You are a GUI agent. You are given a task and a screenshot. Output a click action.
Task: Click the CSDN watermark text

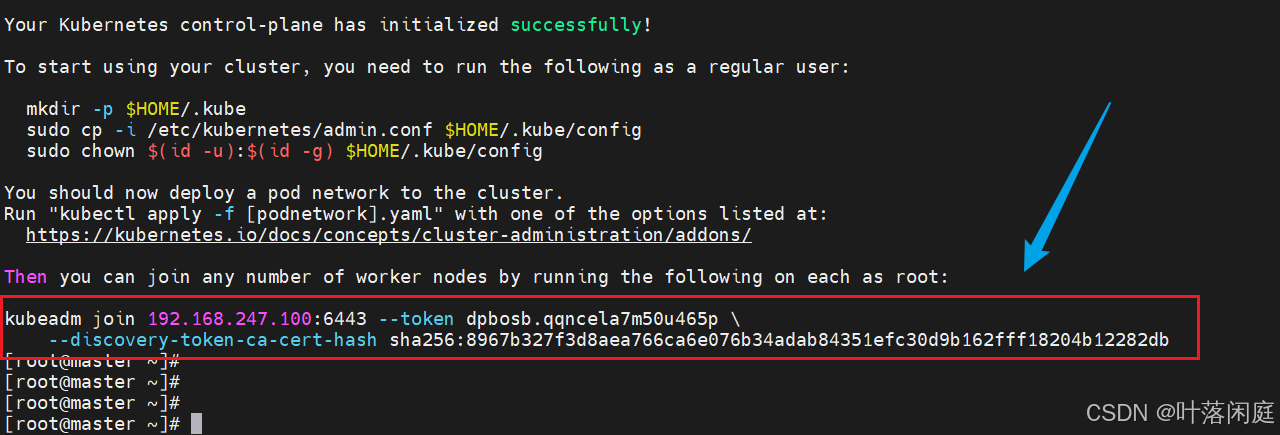click(1180, 412)
